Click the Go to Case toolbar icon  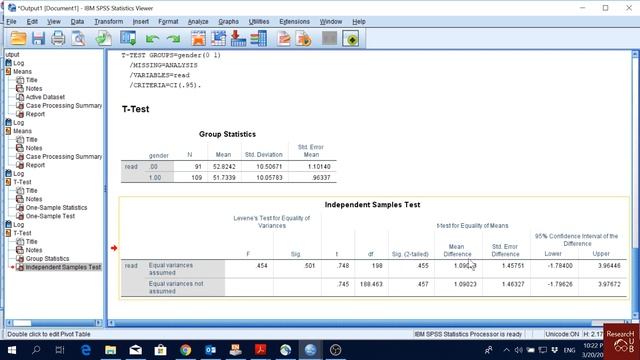click(218, 39)
